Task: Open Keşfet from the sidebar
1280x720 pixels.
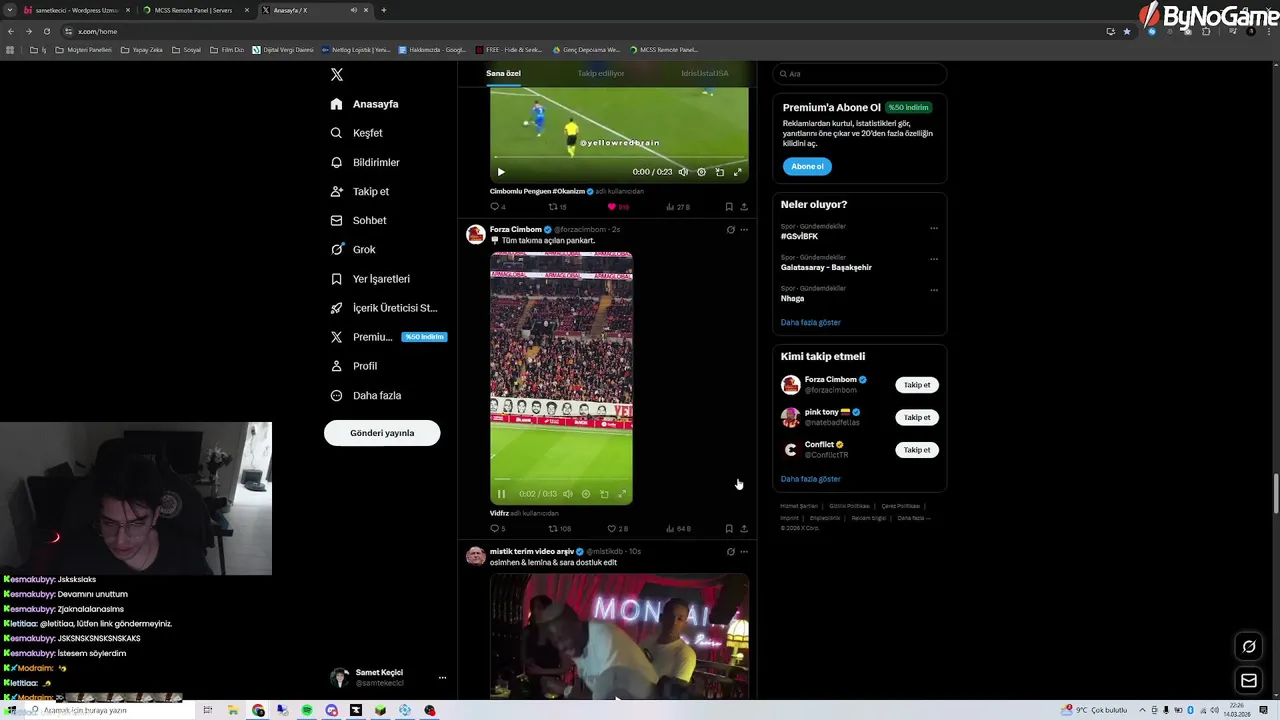Action: 356,133
